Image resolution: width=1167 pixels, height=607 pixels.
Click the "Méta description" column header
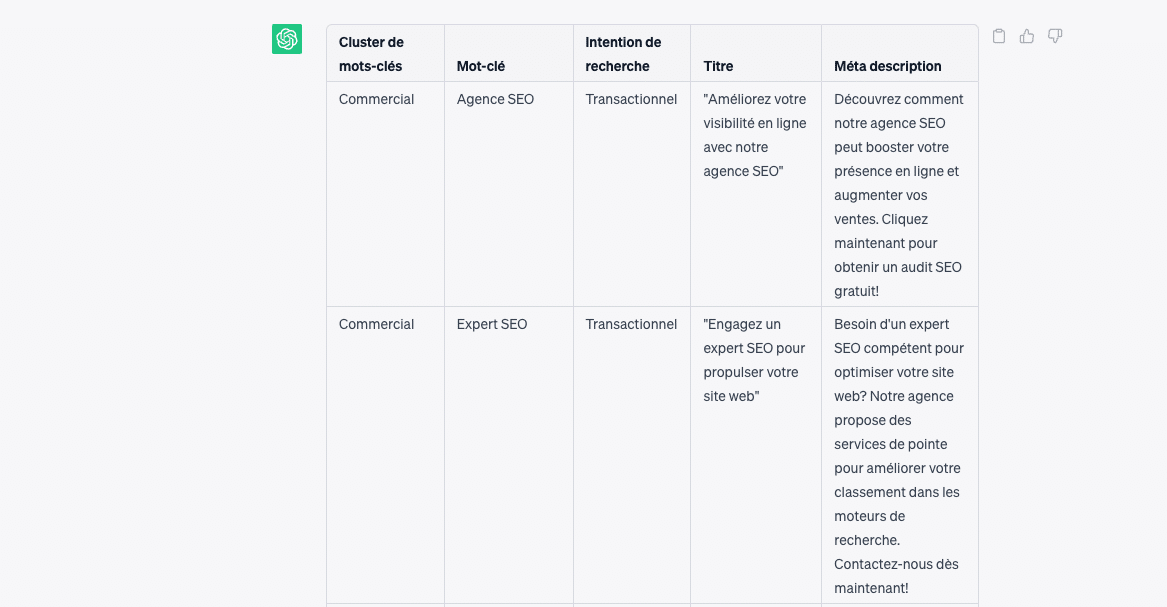(x=888, y=66)
